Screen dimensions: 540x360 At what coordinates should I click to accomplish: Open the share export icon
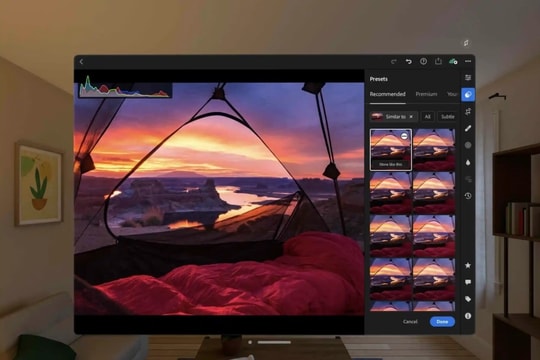tap(438, 61)
